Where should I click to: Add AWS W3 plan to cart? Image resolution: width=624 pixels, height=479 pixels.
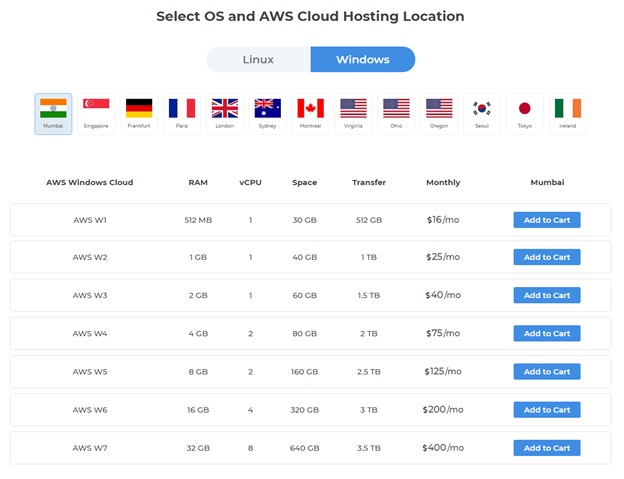[547, 295]
